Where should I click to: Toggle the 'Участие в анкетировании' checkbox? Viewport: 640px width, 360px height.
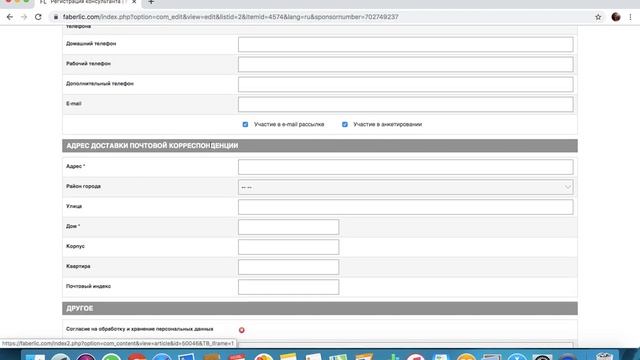345,124
